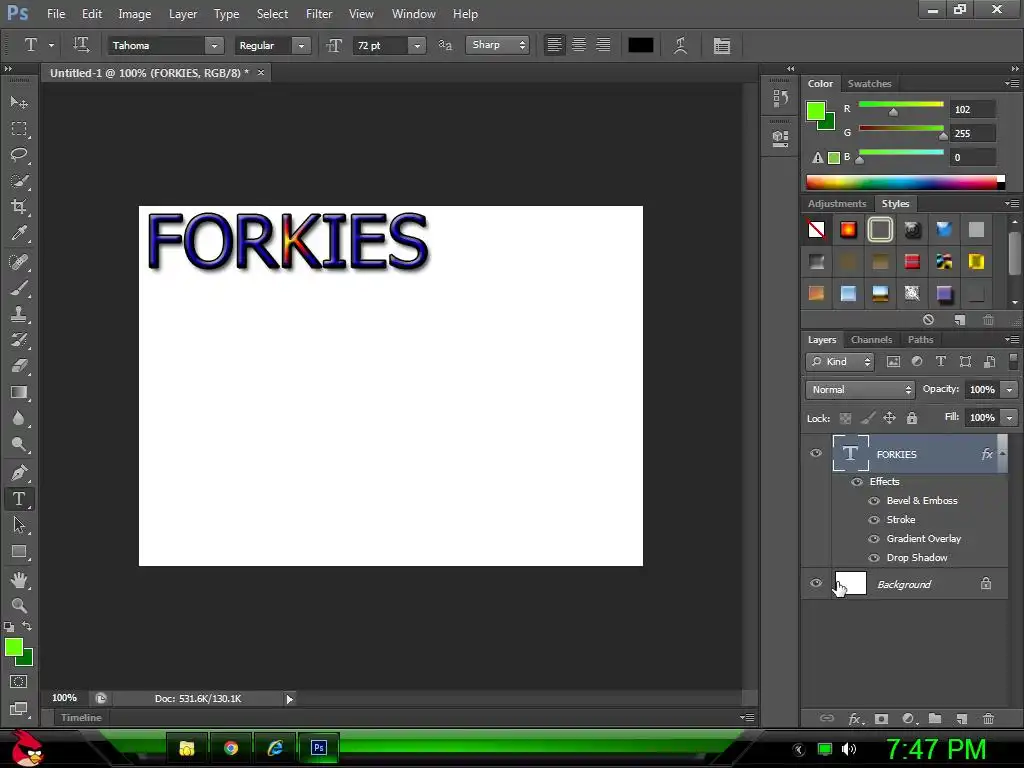
Task: Hide the Background layer visibility eye
Action: 816,583
